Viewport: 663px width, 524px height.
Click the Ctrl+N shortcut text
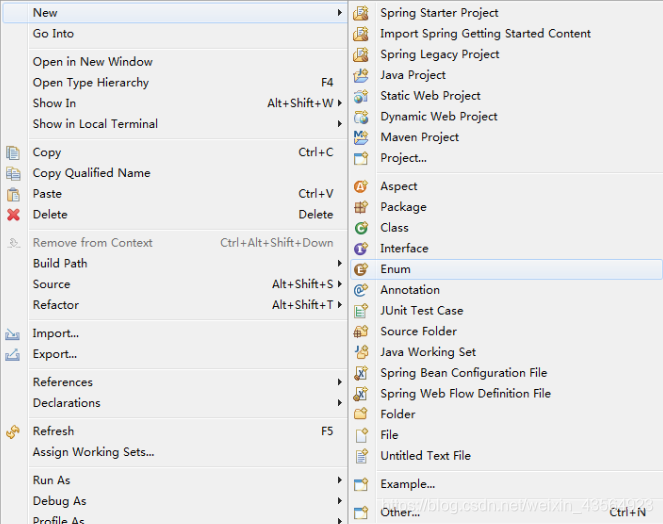click(627, 513)
